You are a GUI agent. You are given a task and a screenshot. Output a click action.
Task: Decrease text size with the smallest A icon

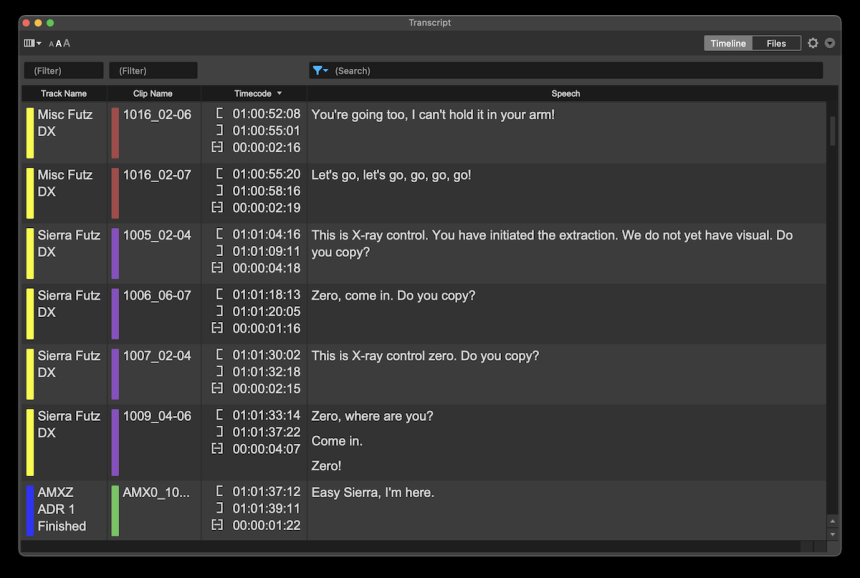51,44
